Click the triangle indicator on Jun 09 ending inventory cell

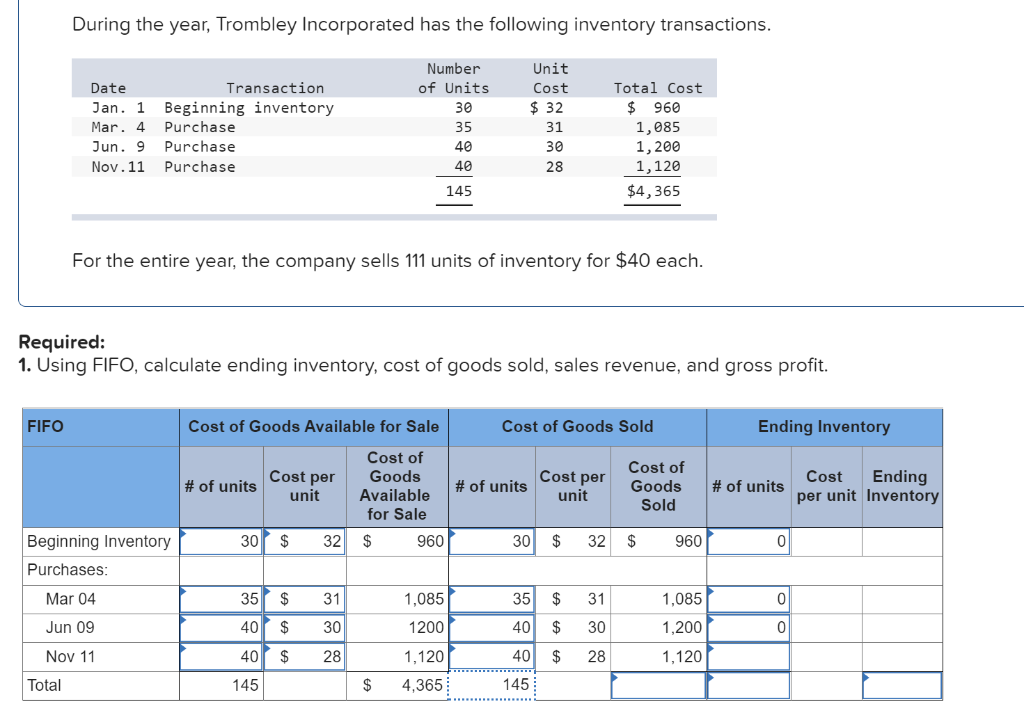(712, 620)
